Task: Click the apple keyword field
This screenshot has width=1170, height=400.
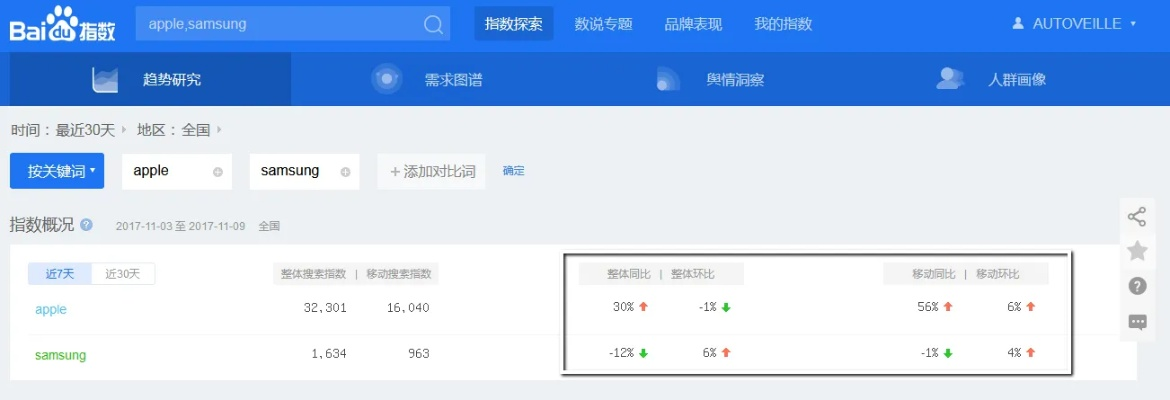Action: (178, 171)
